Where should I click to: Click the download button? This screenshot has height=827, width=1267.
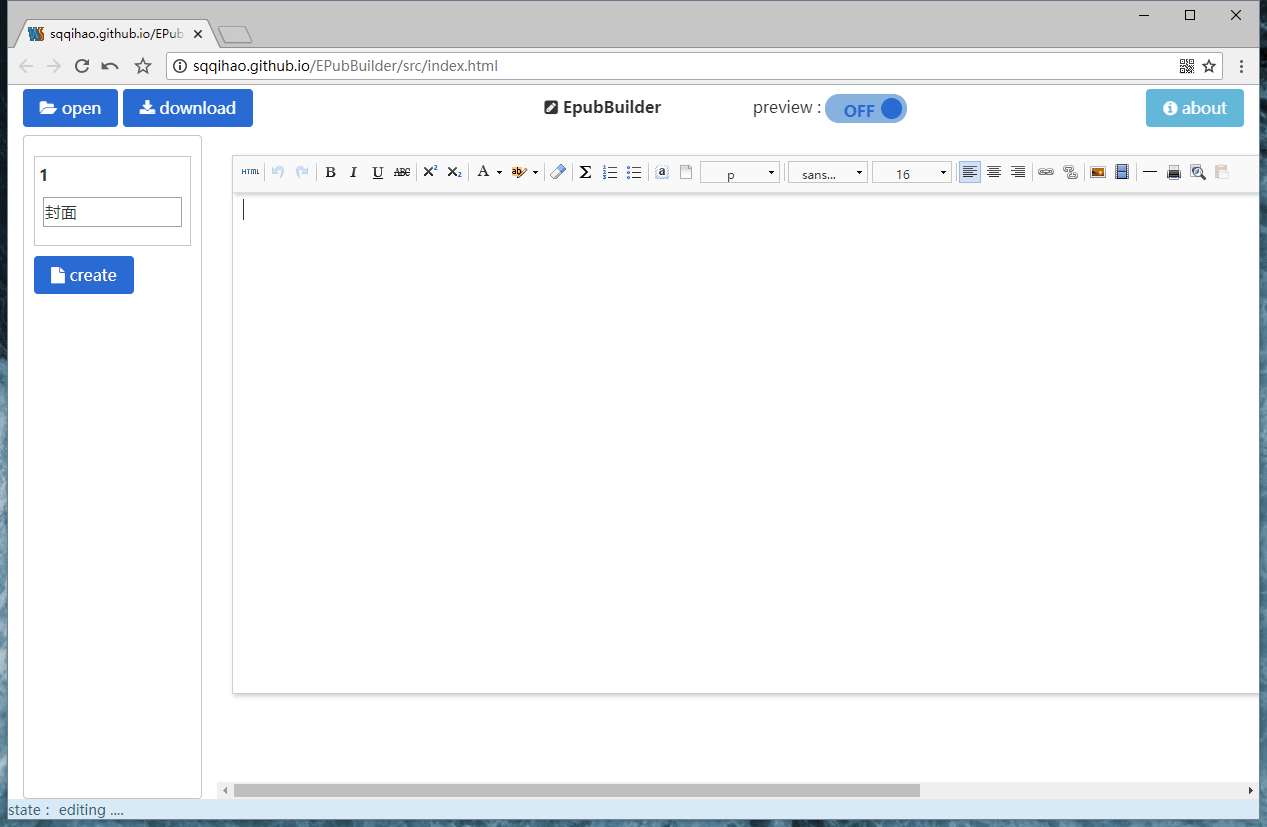(x=187, y=107)
